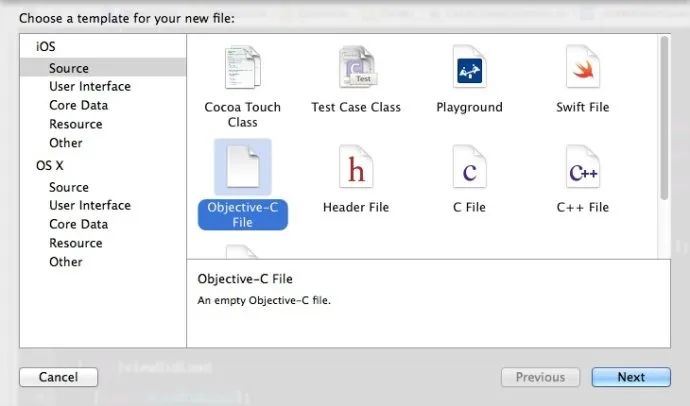Viewport: 690px width, 406px height.
Task: Click the 'Swift File' label text
Action: click(583, 107)
